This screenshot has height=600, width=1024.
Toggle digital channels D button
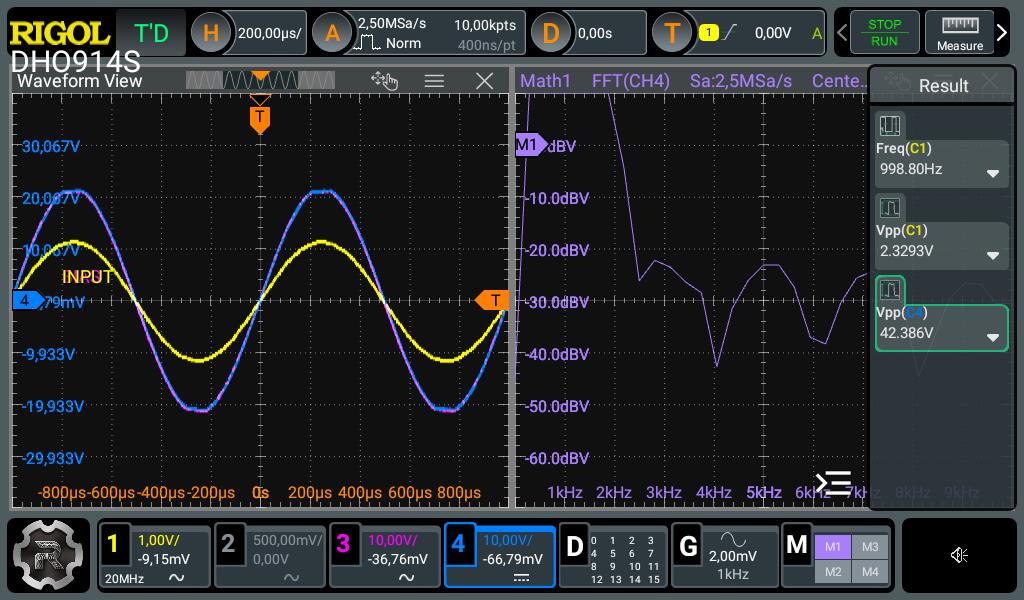click(574, 546)
